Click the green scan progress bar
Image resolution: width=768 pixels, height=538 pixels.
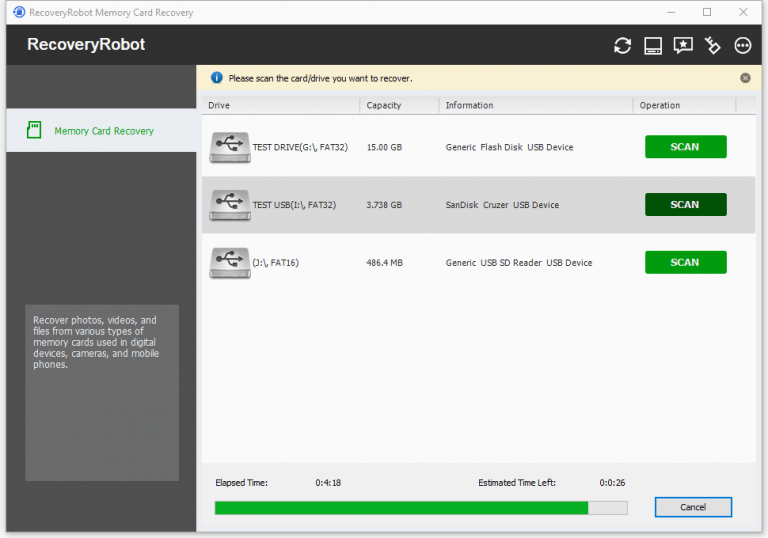[x=421, y=508]
